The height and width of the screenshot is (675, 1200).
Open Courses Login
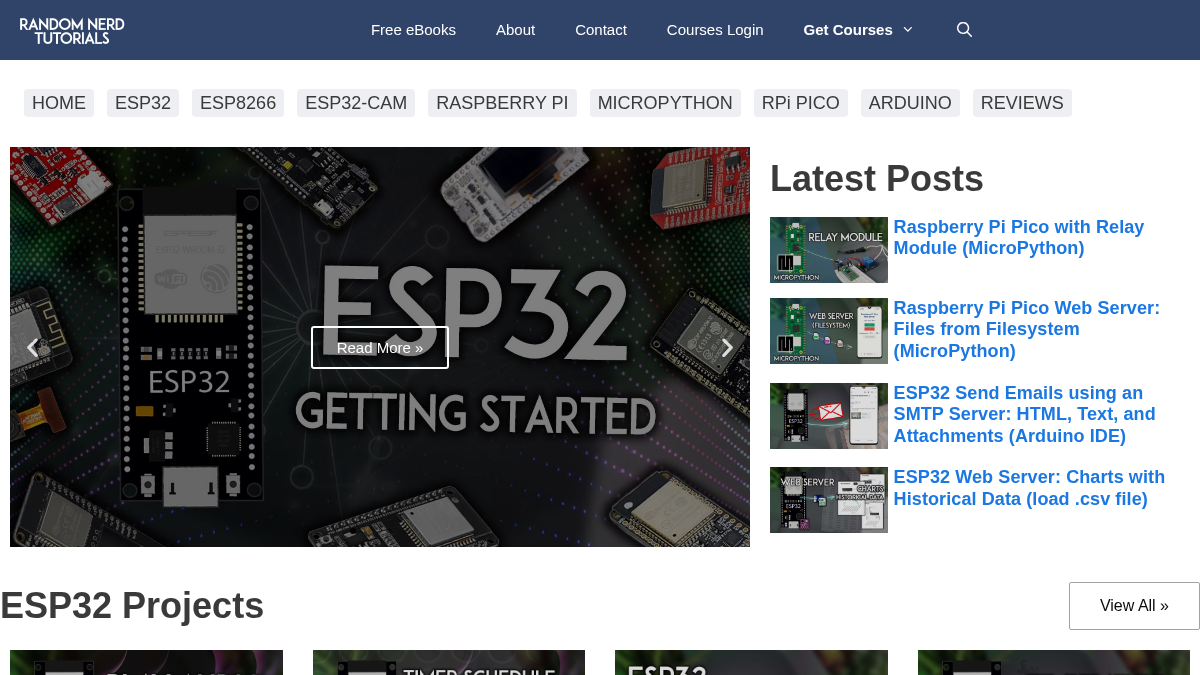[715, 30]
